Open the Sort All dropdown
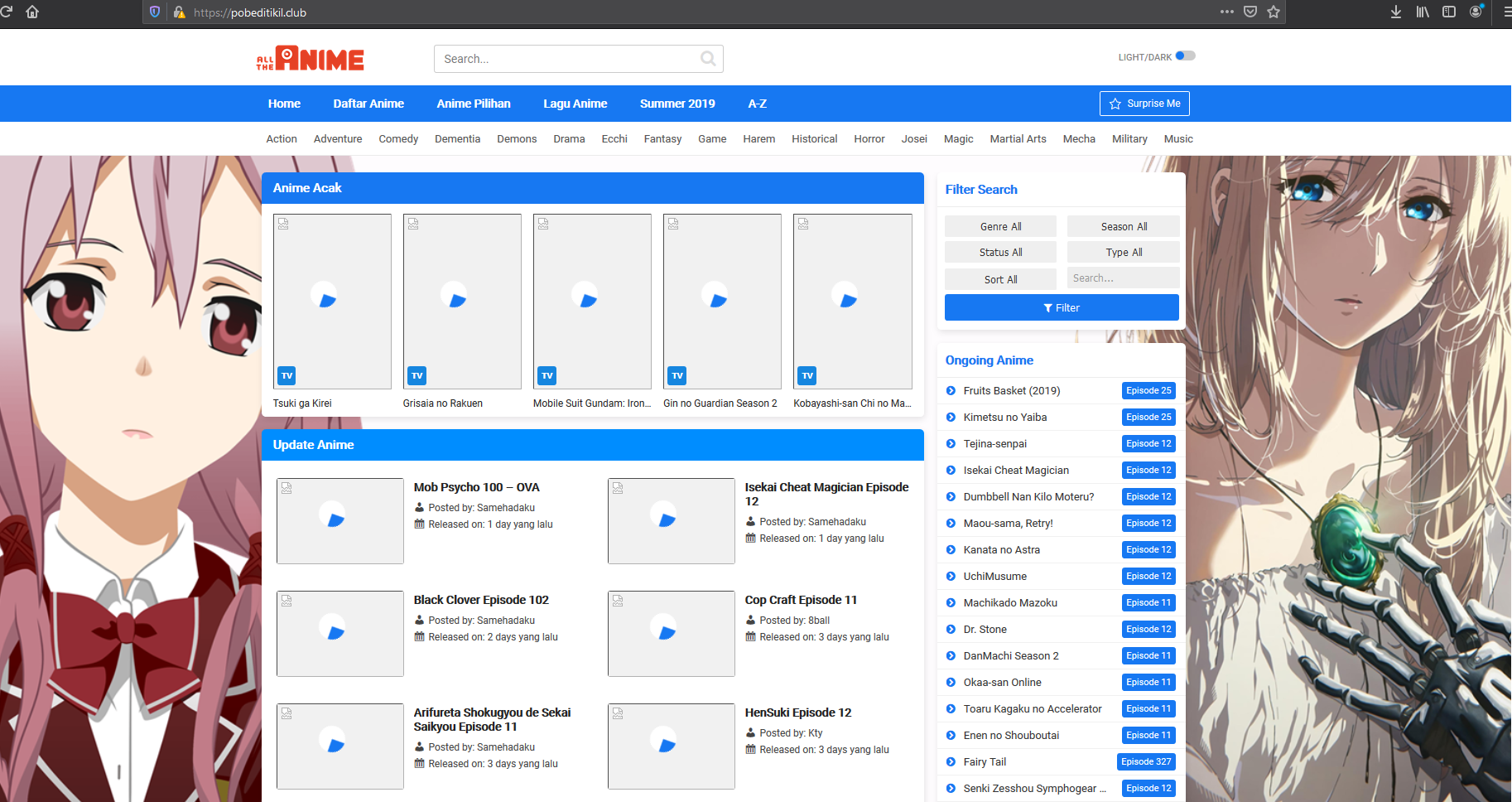The image size is (1512, 802). 1000,279
